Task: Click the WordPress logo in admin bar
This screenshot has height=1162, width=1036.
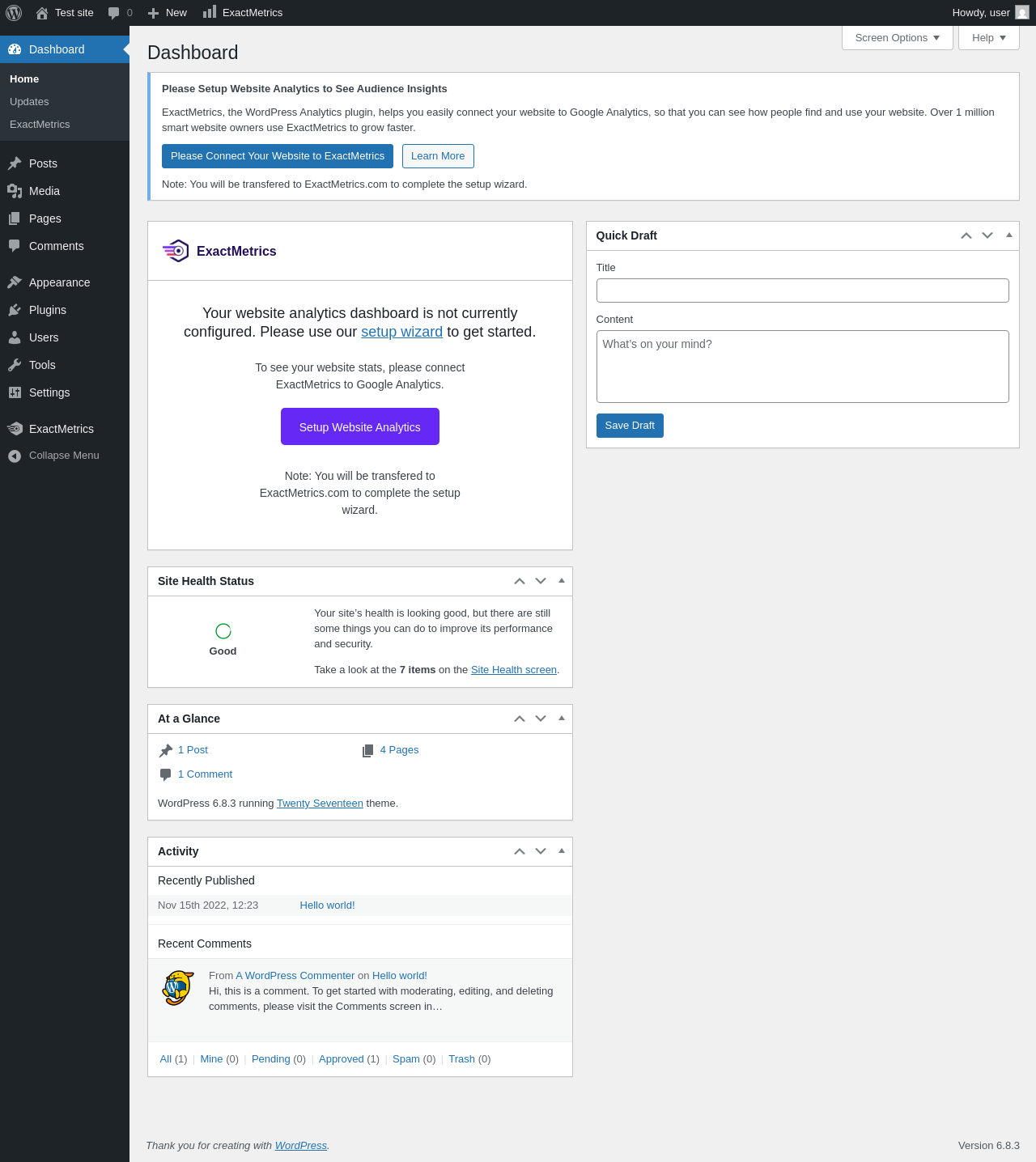Action: coord(14,13)
